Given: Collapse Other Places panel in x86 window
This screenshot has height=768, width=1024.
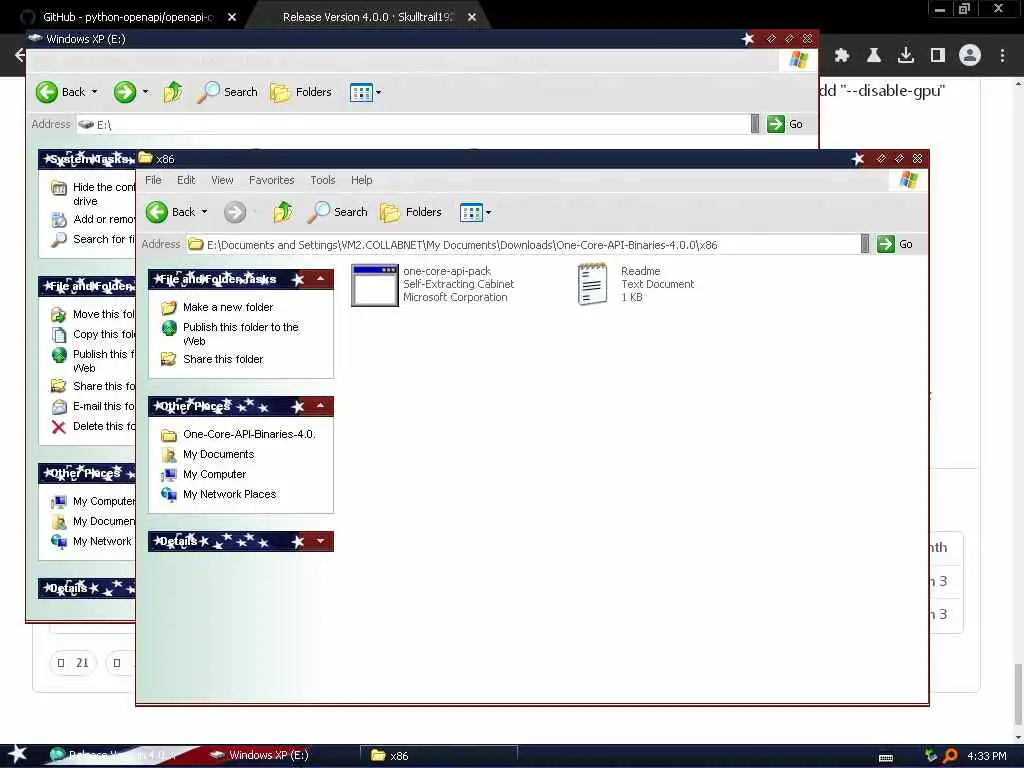Looking at the screenshot, I should tap(321, 406).
